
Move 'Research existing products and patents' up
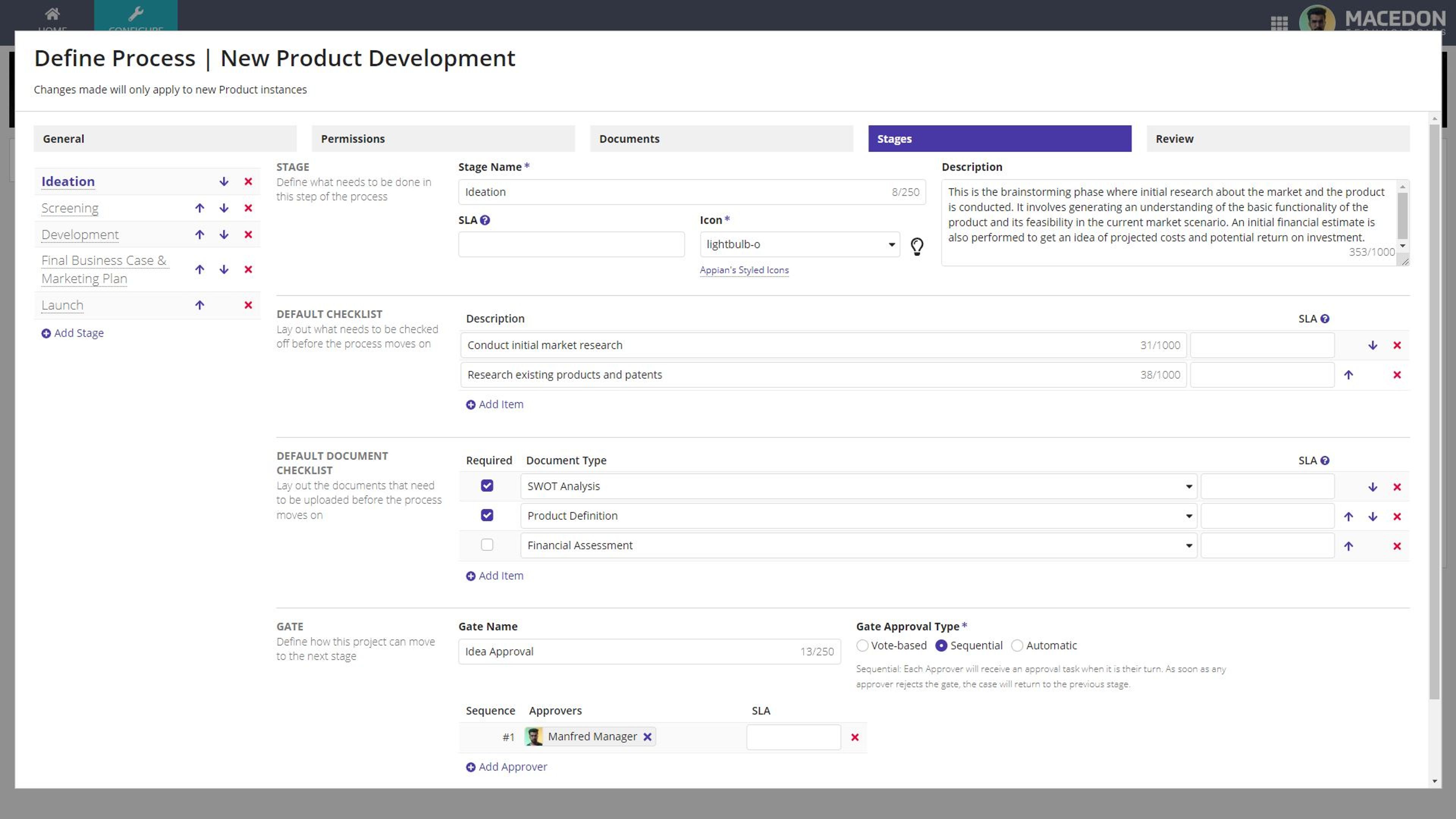coord(1349,375)
